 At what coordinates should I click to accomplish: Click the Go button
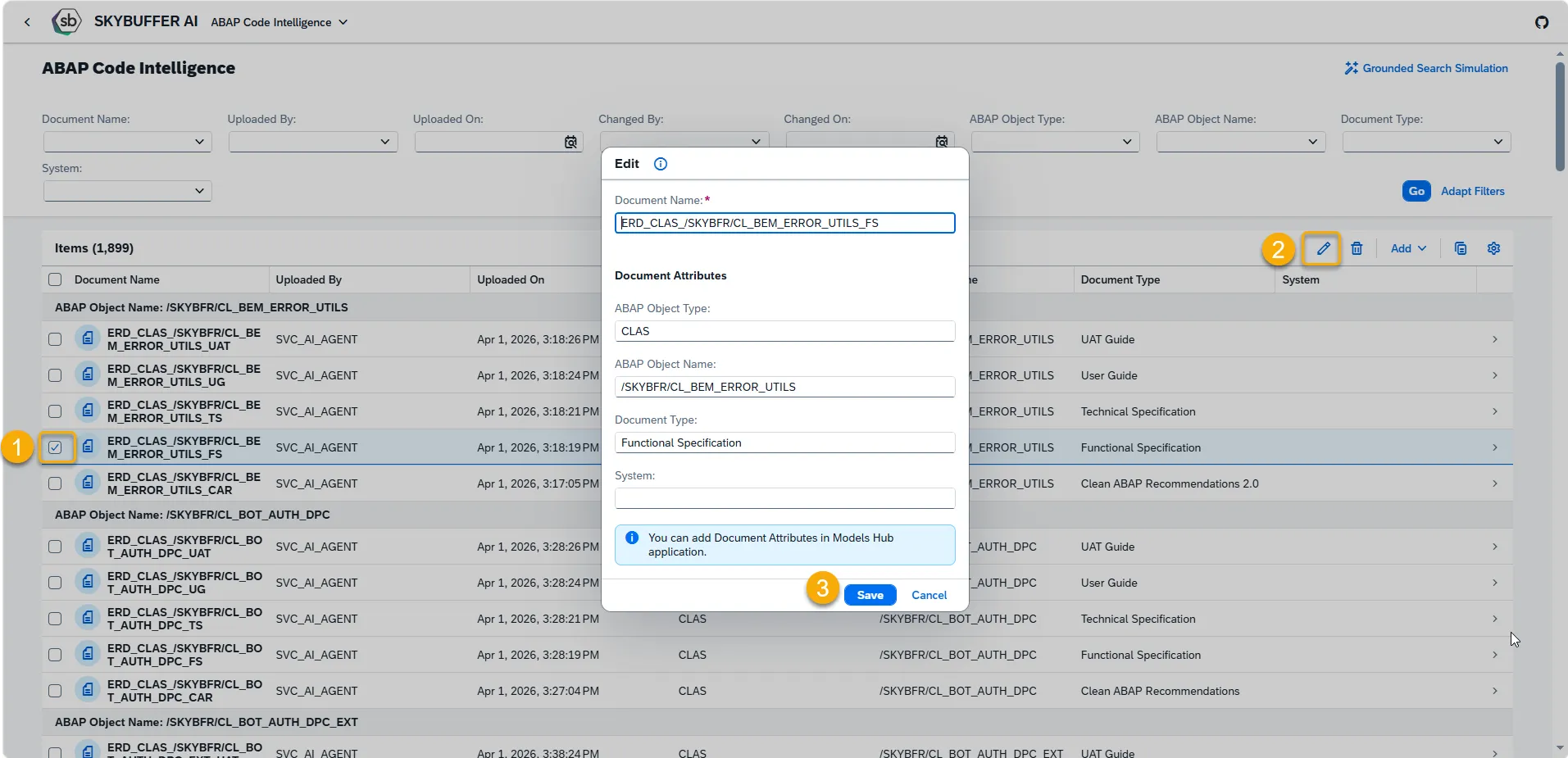pyautogui.click(x=1416, y=191)
